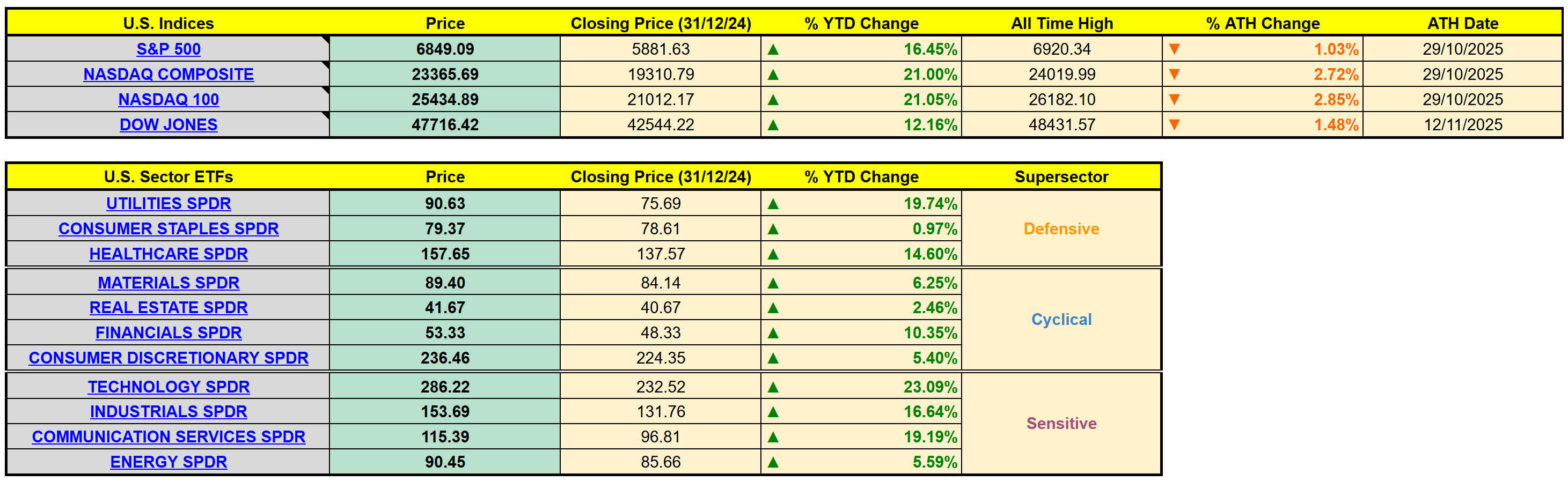Image resolution: width=1568 pixels, height=481 pixels.
Task: Open the TECHNOLOGY SPDR link
Action: tap(168, 387)
